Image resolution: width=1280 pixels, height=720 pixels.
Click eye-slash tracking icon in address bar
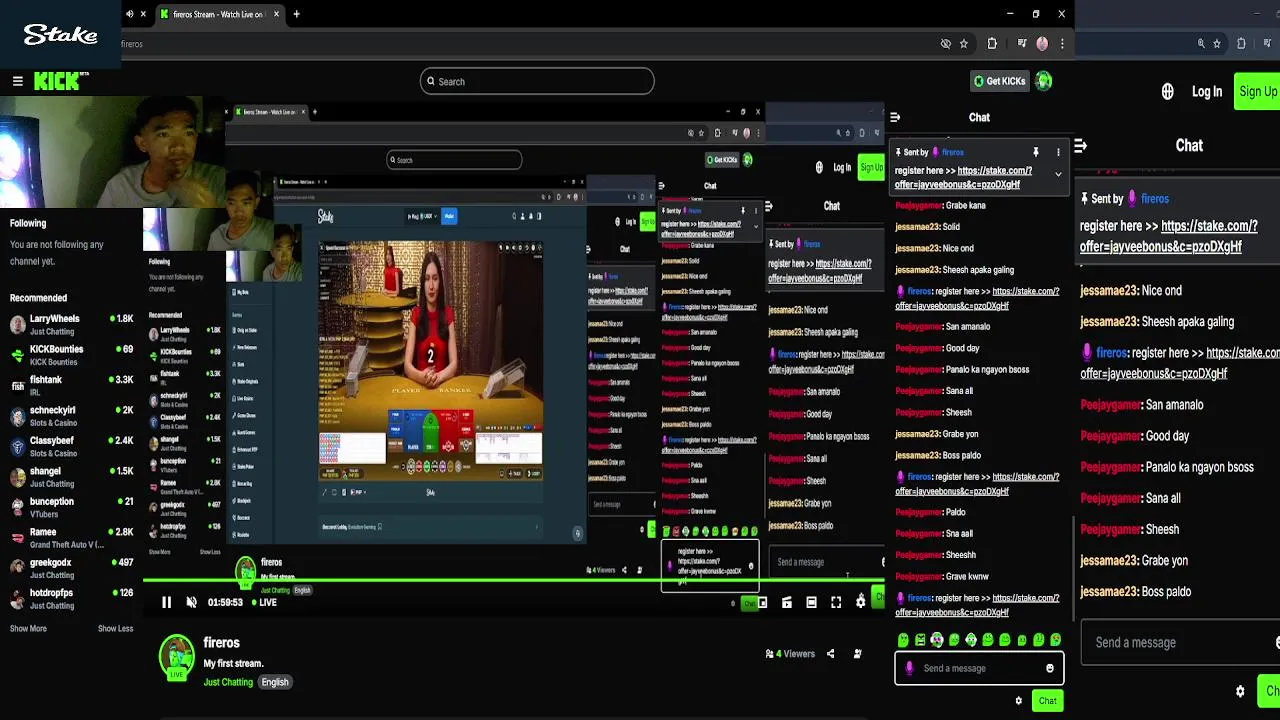pyautogui.click(x=945, y=44)
